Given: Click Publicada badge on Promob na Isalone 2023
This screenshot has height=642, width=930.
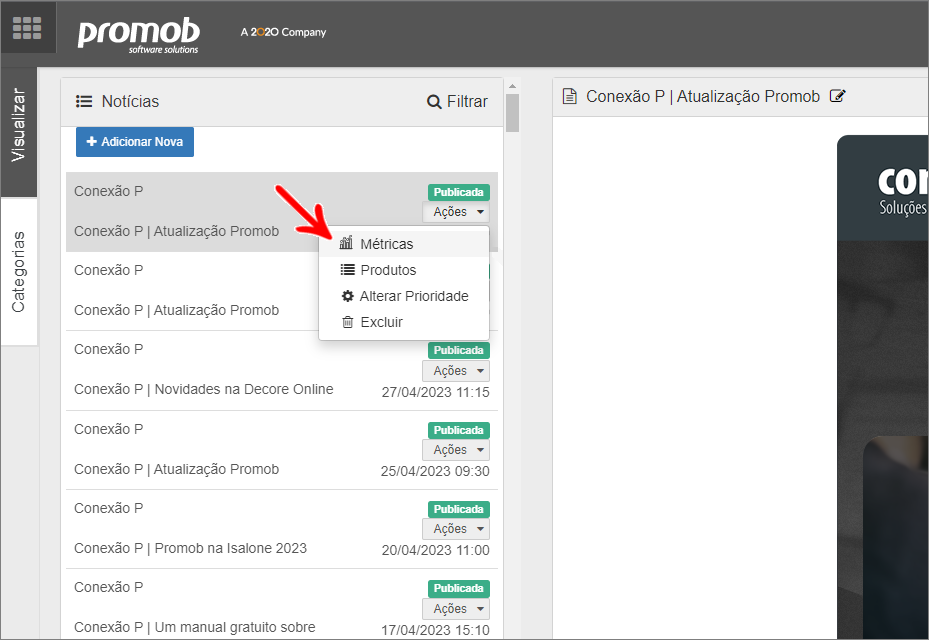Looking at the screenshot, I should pos(458,509).
